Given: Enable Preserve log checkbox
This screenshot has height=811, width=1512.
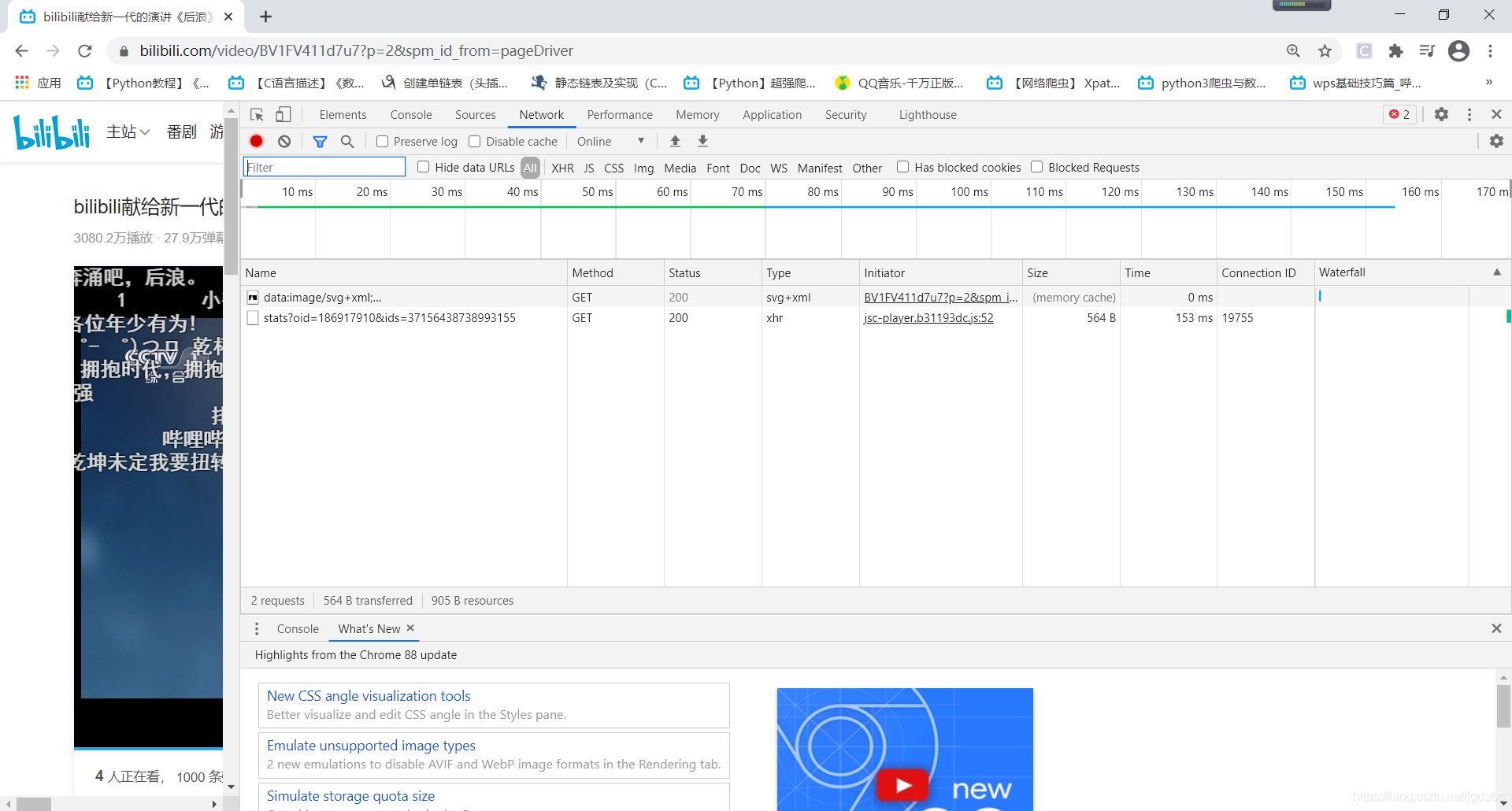Looking at the screenshot, I should (382, 142).
